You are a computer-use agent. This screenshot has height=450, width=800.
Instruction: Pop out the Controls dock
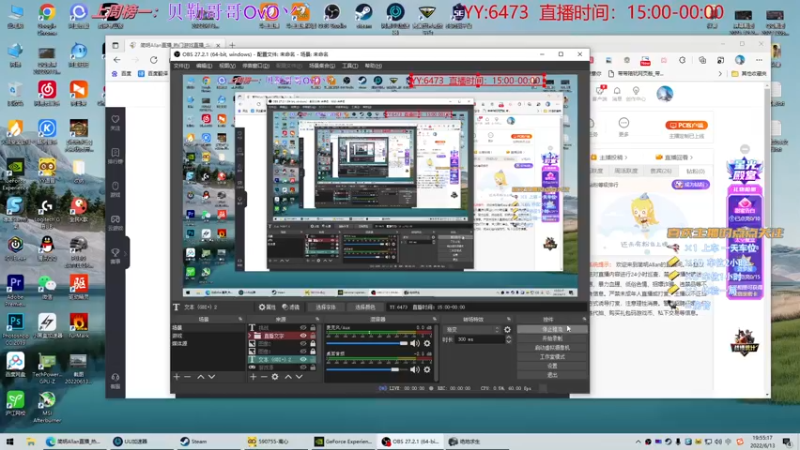pyautogui.click(x=584, y=319)
